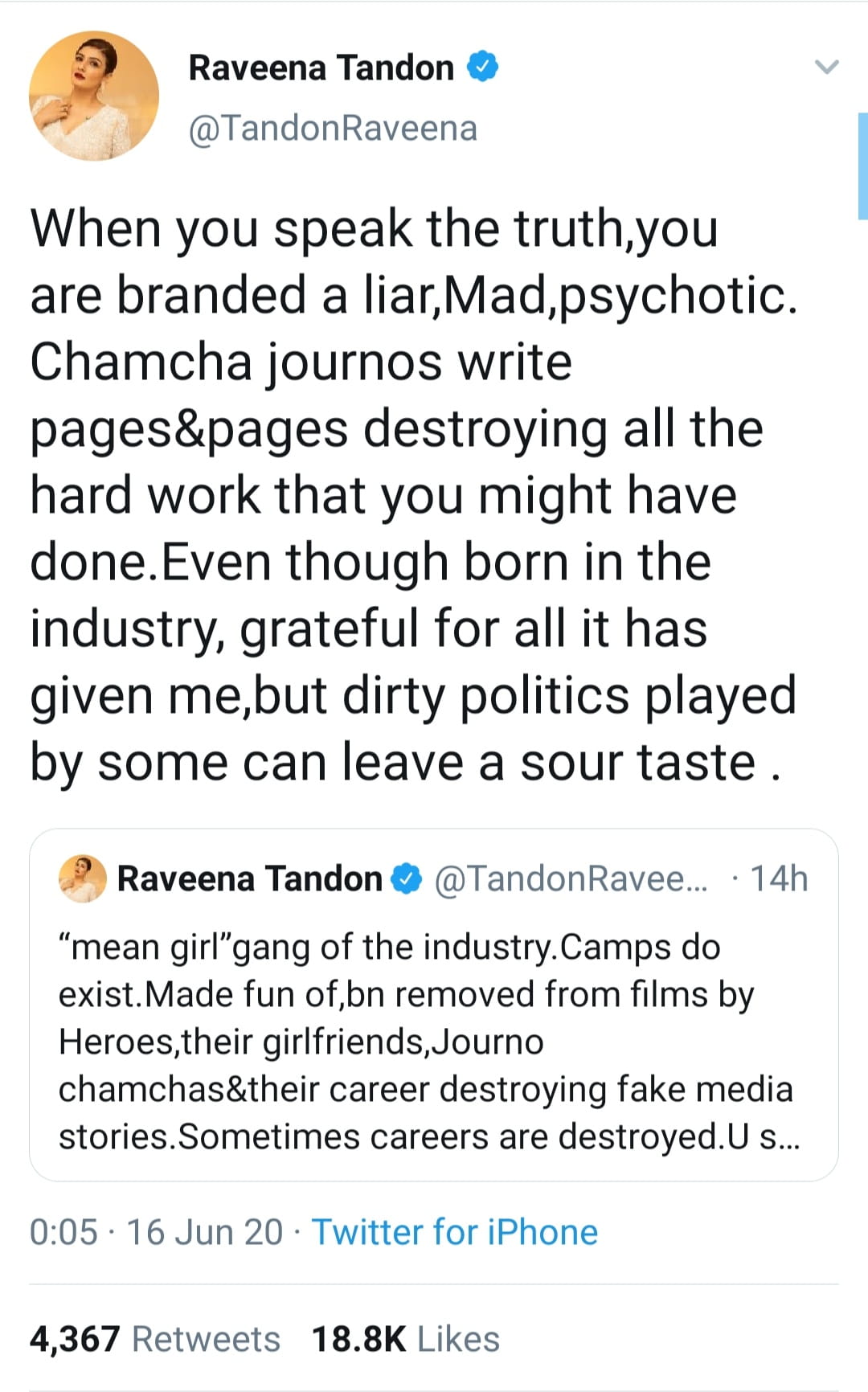Click the word "Retweets" label

pos(206,1340)
